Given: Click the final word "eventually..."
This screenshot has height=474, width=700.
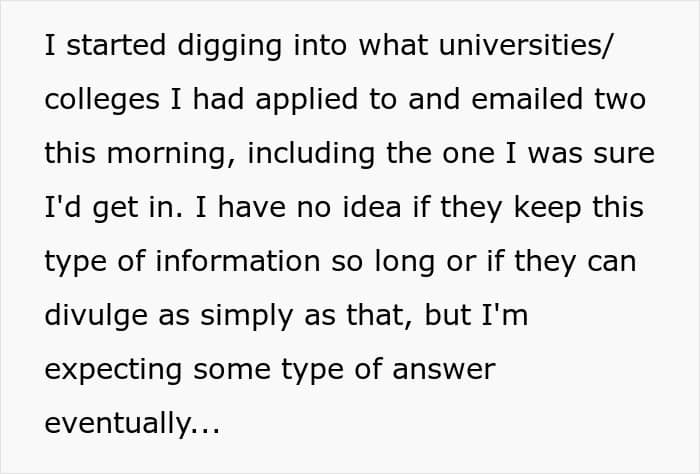Looking at the screenshot, I should [131, 424].
